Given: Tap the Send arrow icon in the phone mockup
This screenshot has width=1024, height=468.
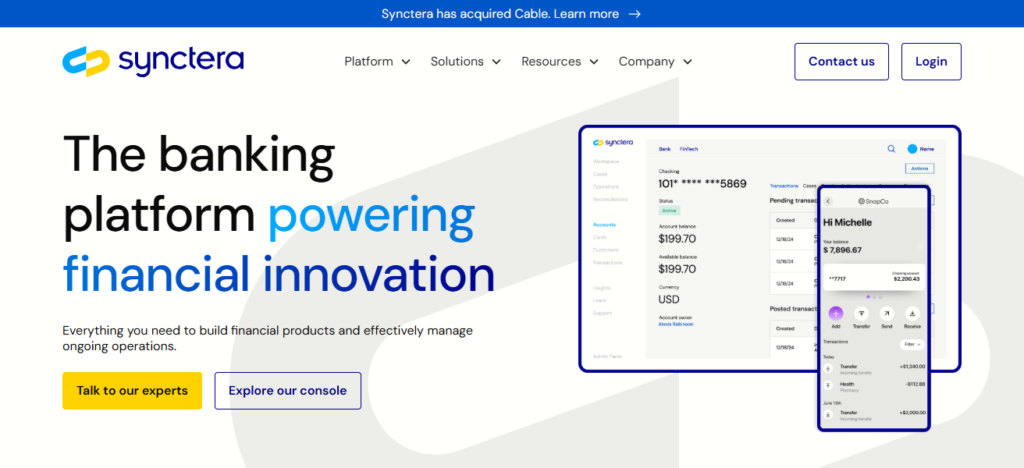Looking at the screenshot, I should coord(886,313).
